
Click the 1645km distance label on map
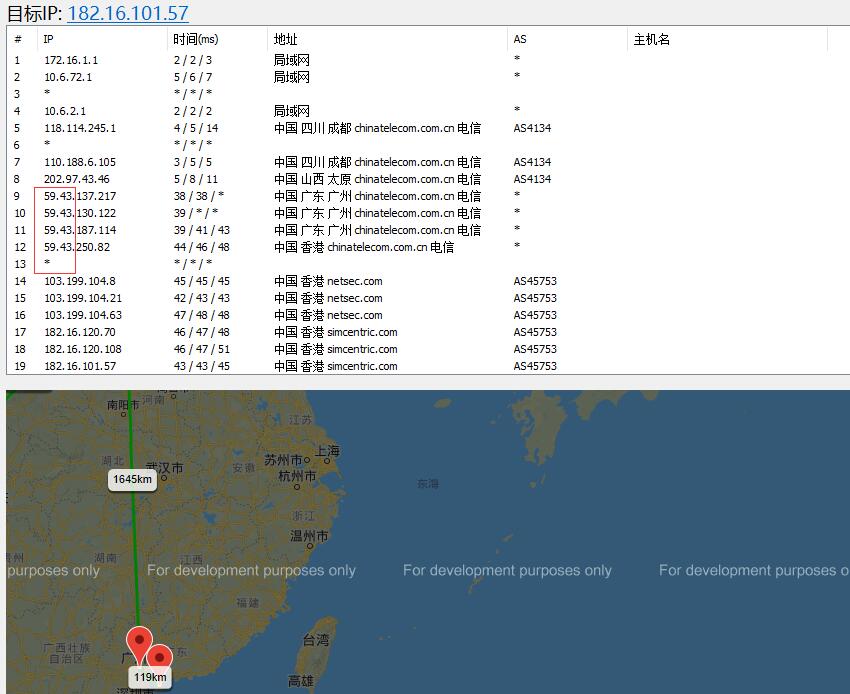pyautogui.click(x=132, y=480)
